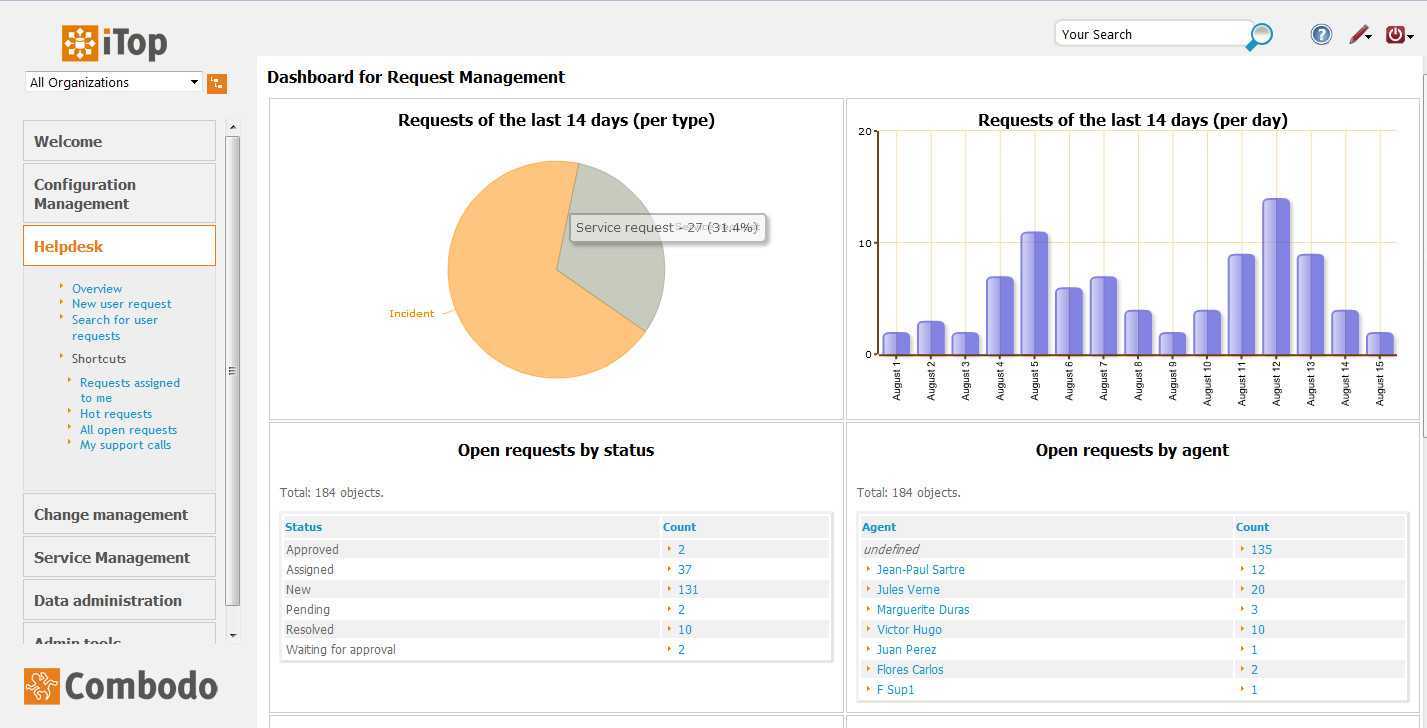Click the magnifier search icon
1427x728 pixels.
tap(1260, 37)
